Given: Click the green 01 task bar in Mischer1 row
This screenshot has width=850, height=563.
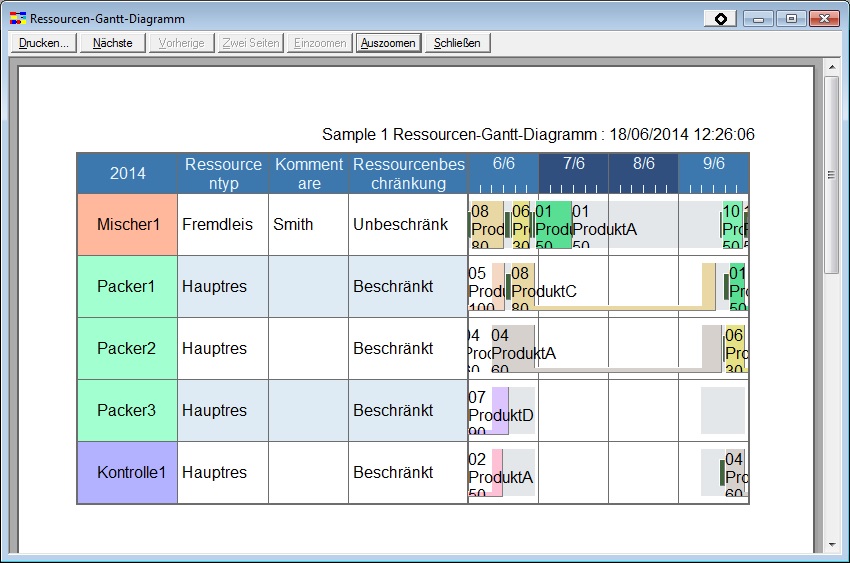Looking at the screenshot, I should point(553,225).
